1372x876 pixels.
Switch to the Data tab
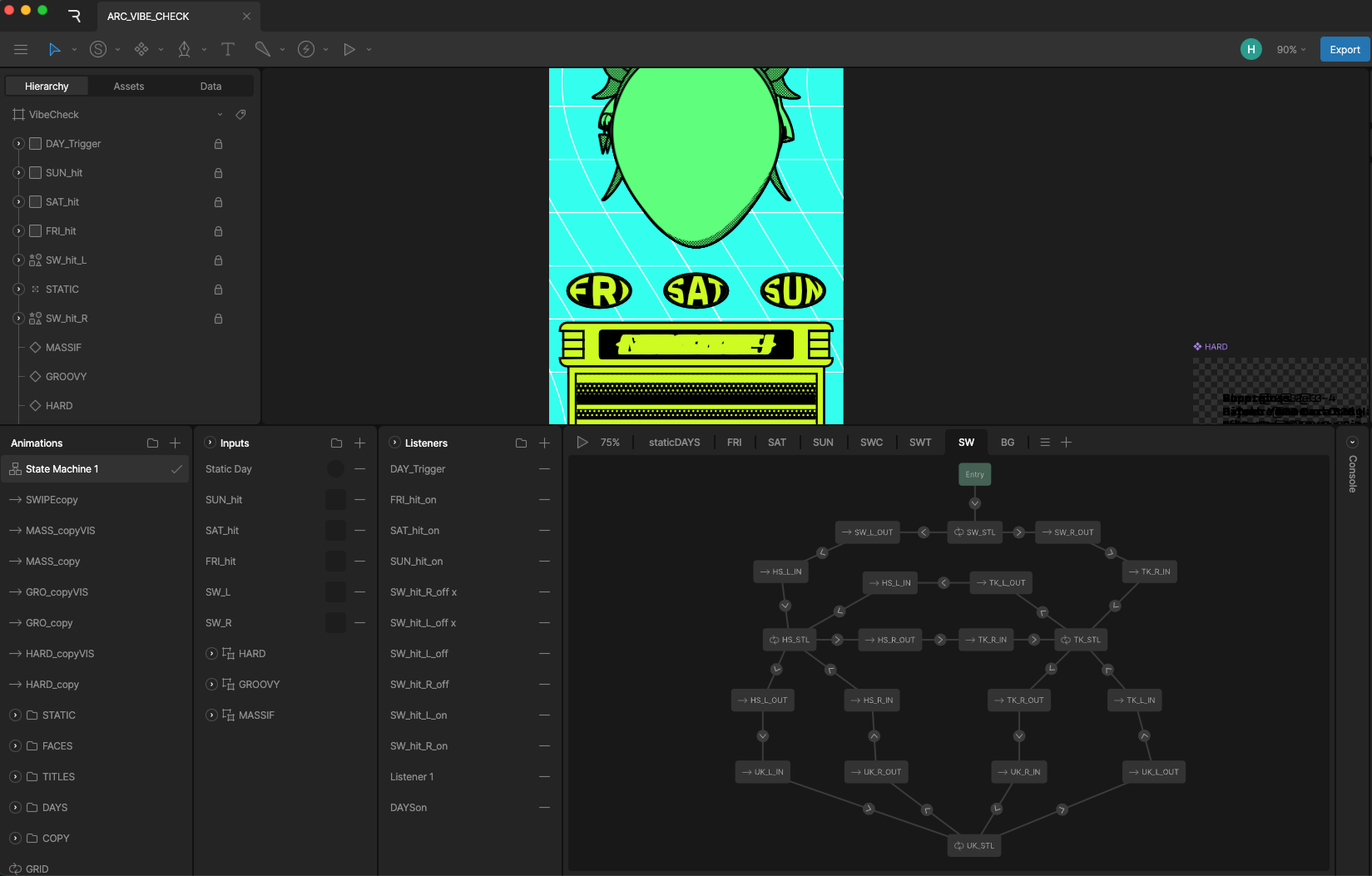click(x=211, y=87)
